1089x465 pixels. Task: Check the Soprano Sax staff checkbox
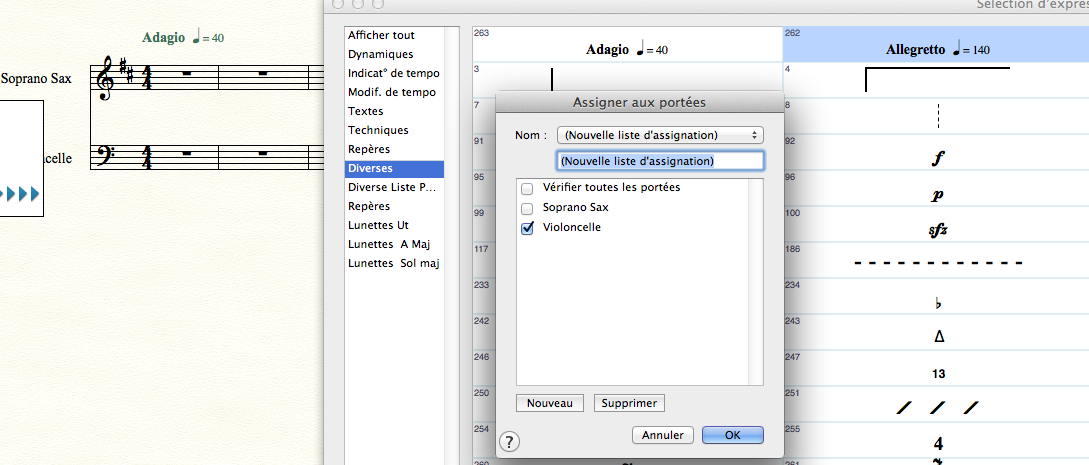[x=527, y=208]
